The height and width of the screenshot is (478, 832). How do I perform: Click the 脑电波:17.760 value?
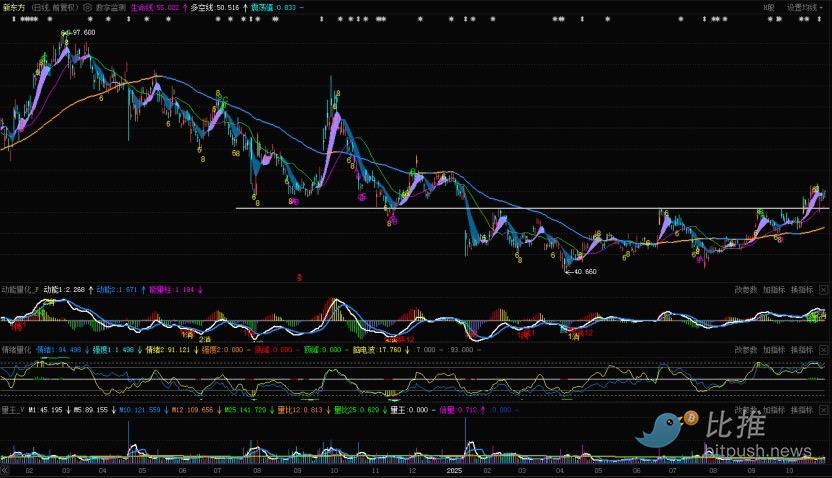(x=377, y=350)
